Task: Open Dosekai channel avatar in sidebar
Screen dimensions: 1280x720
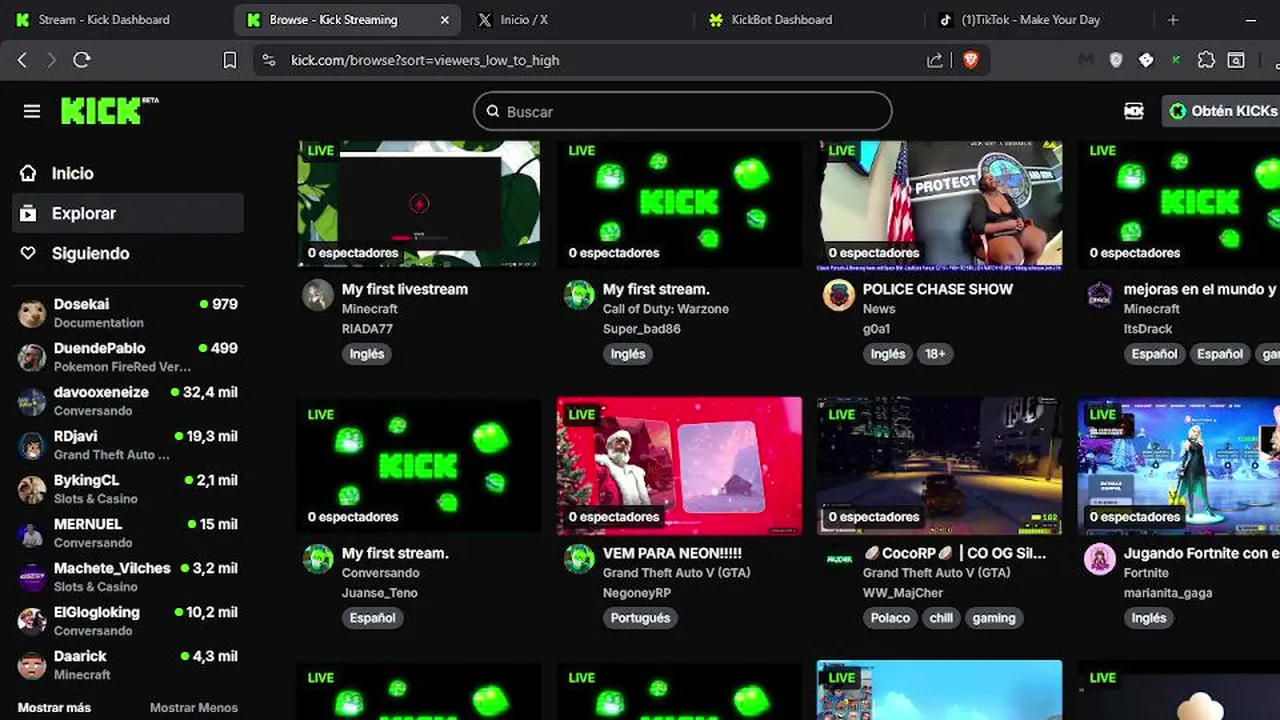Action: (x=32, y=313)
